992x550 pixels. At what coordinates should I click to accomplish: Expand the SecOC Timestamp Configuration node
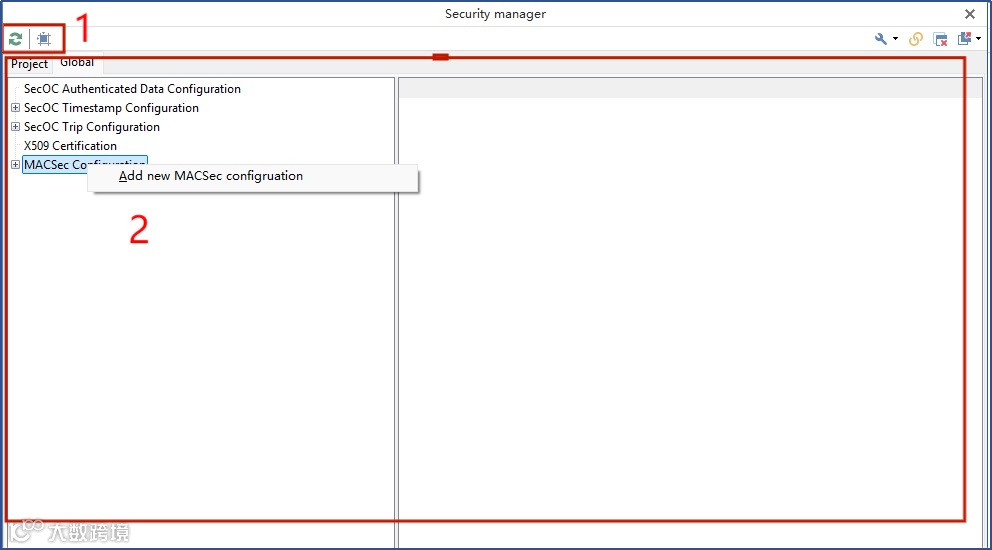(x=15, y=108)
